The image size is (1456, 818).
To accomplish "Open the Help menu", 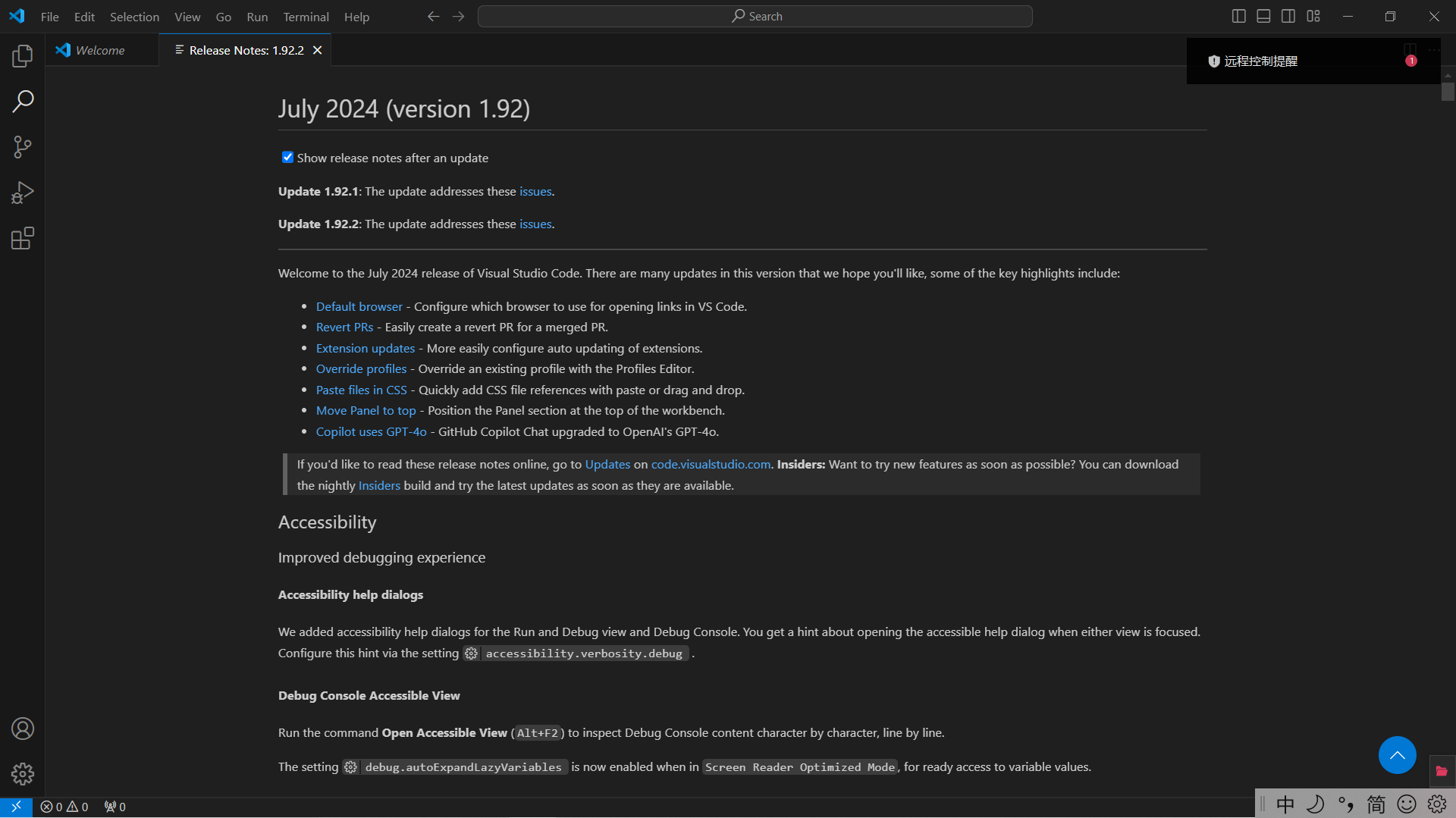I will pyautogui.click(x=356, y=17).
